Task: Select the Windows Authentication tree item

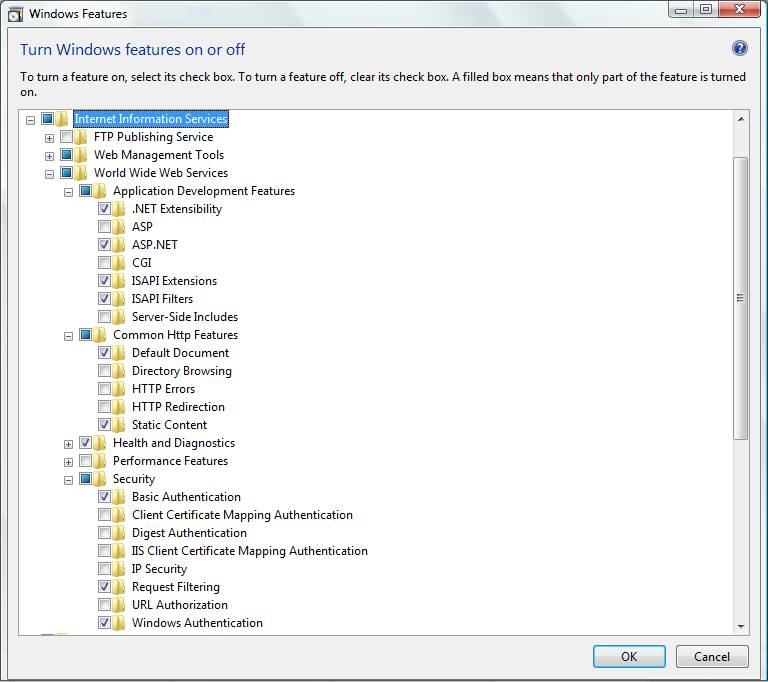Action: [197, 623]
